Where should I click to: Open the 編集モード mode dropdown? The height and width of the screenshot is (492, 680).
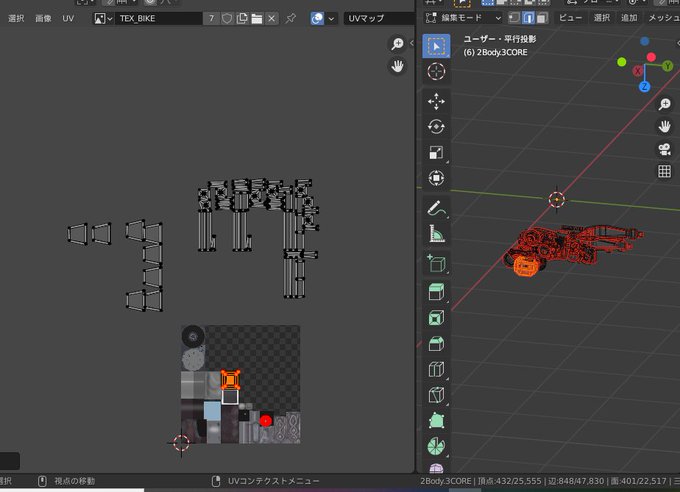[463, 18]
